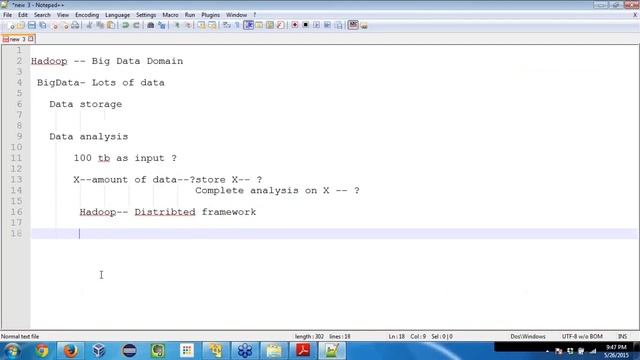Open the Language menu
Image resolution: width=640 pixels, height=360 pixels.
(x=117, y=15)
